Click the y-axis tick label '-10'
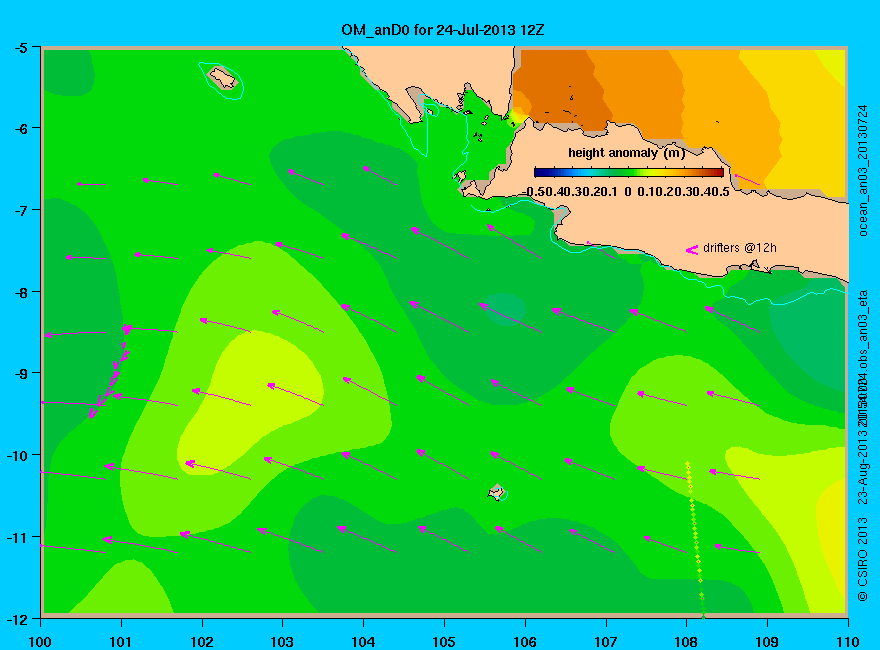 coord(17,455)
